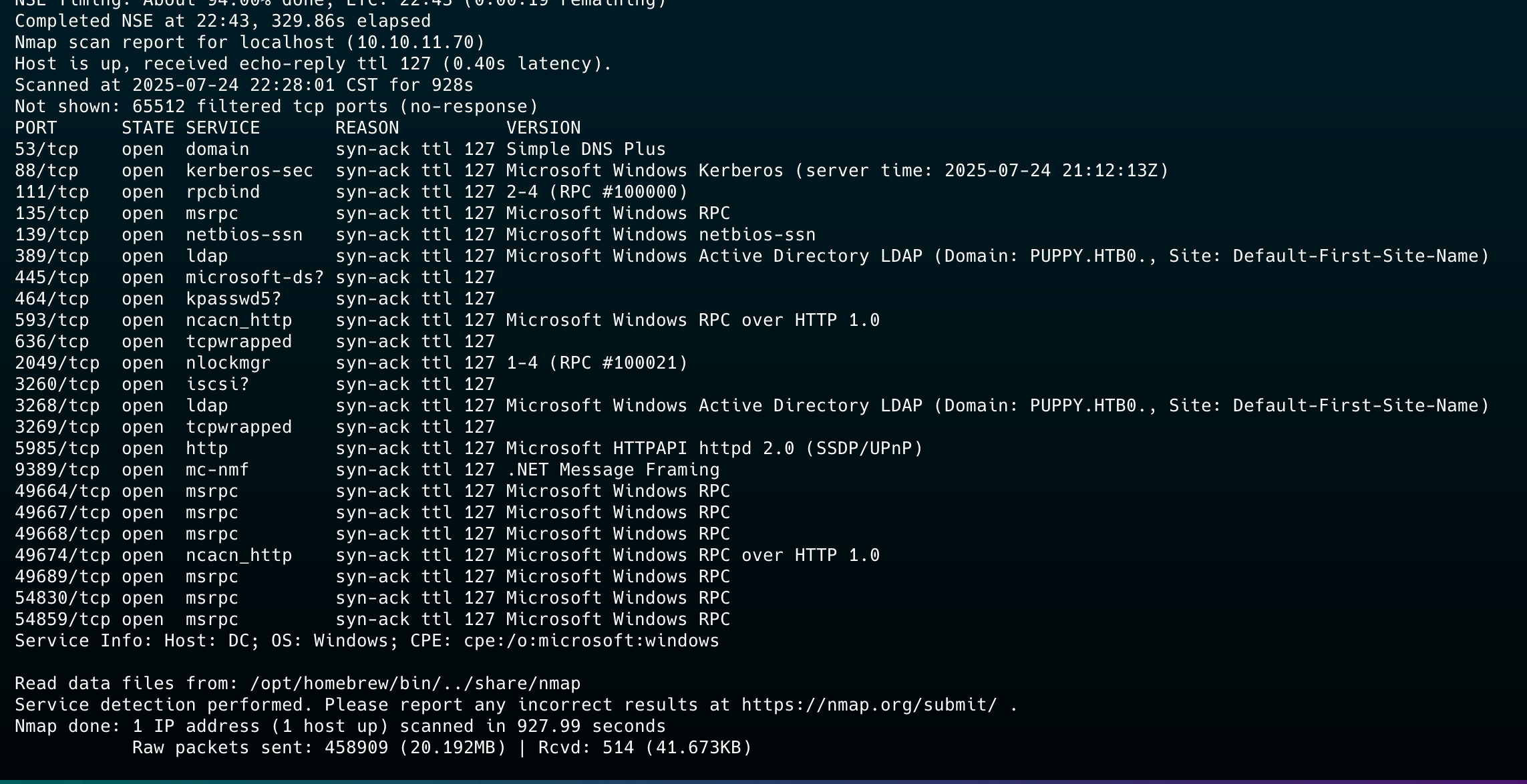Click port 135/tcp
The width and height of the screenshot is (1527, 784).
(52, 214)
